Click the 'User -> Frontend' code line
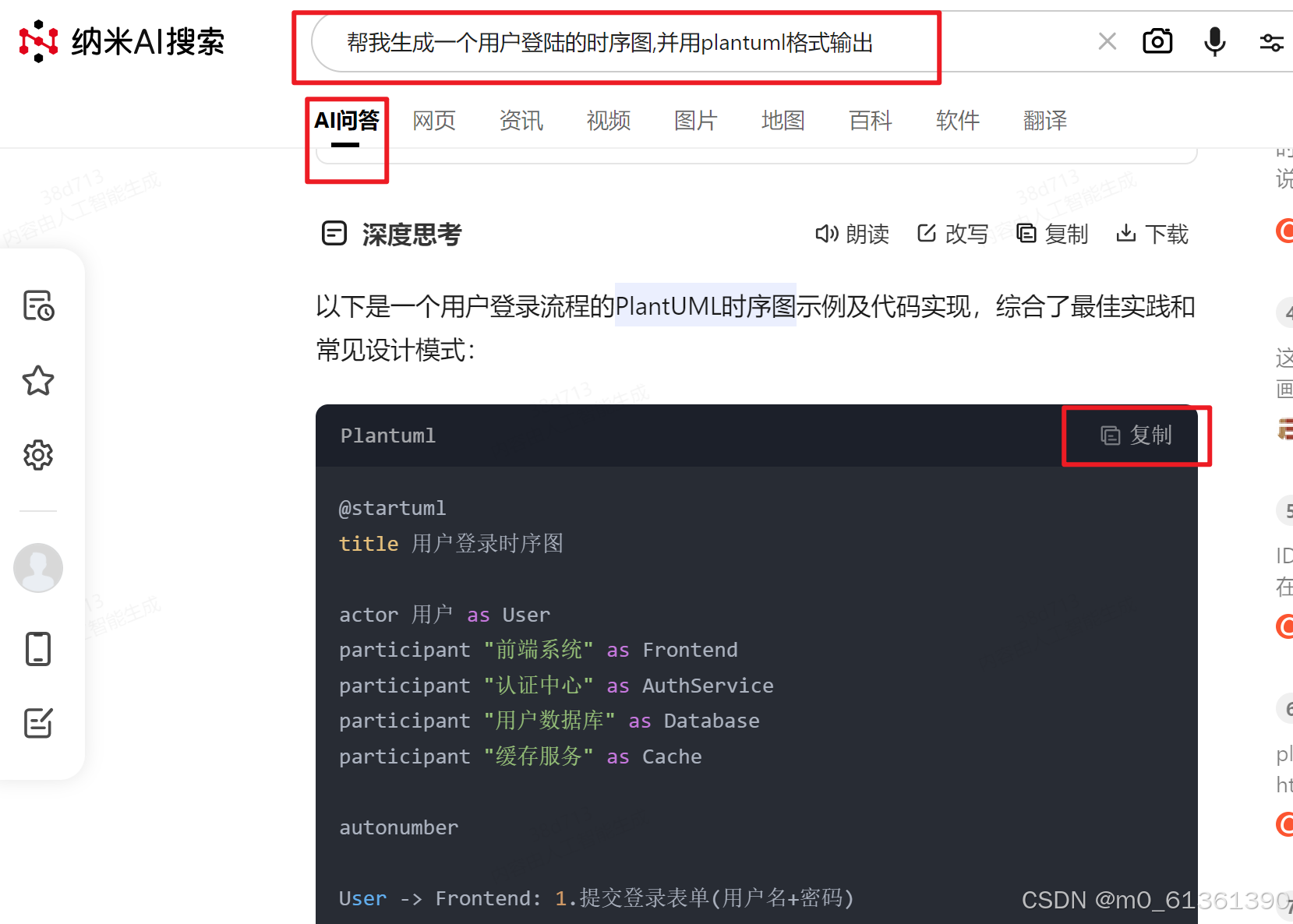Screen dimensions: 1293x924 click(597, 898)
